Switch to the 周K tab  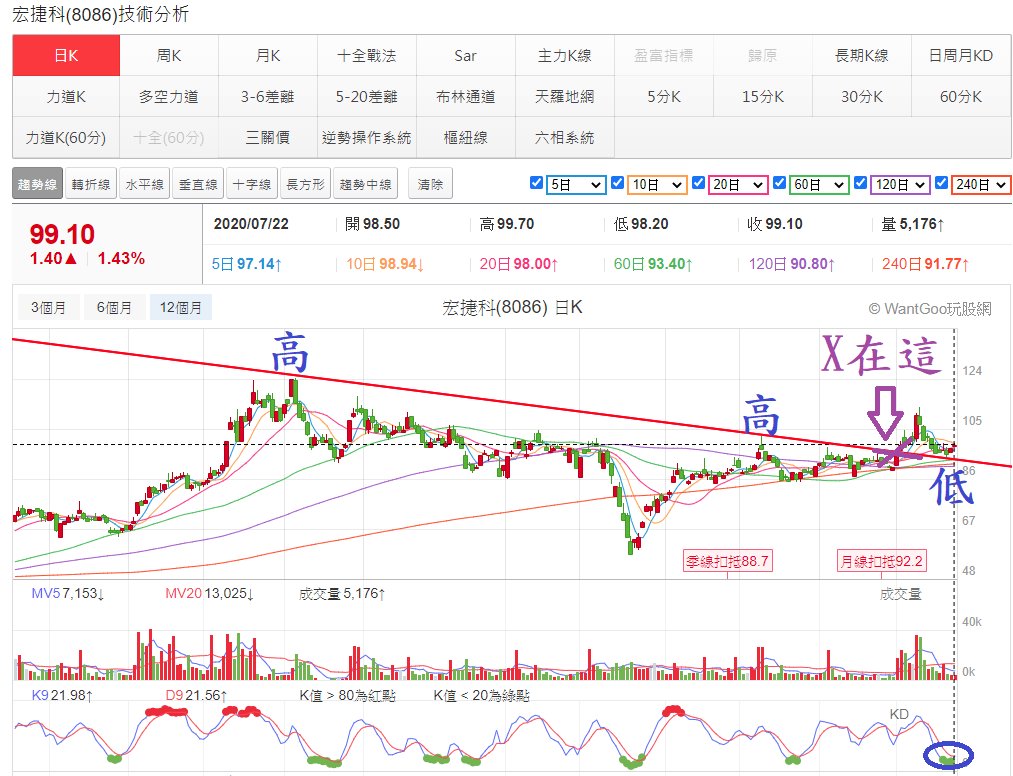169,56
